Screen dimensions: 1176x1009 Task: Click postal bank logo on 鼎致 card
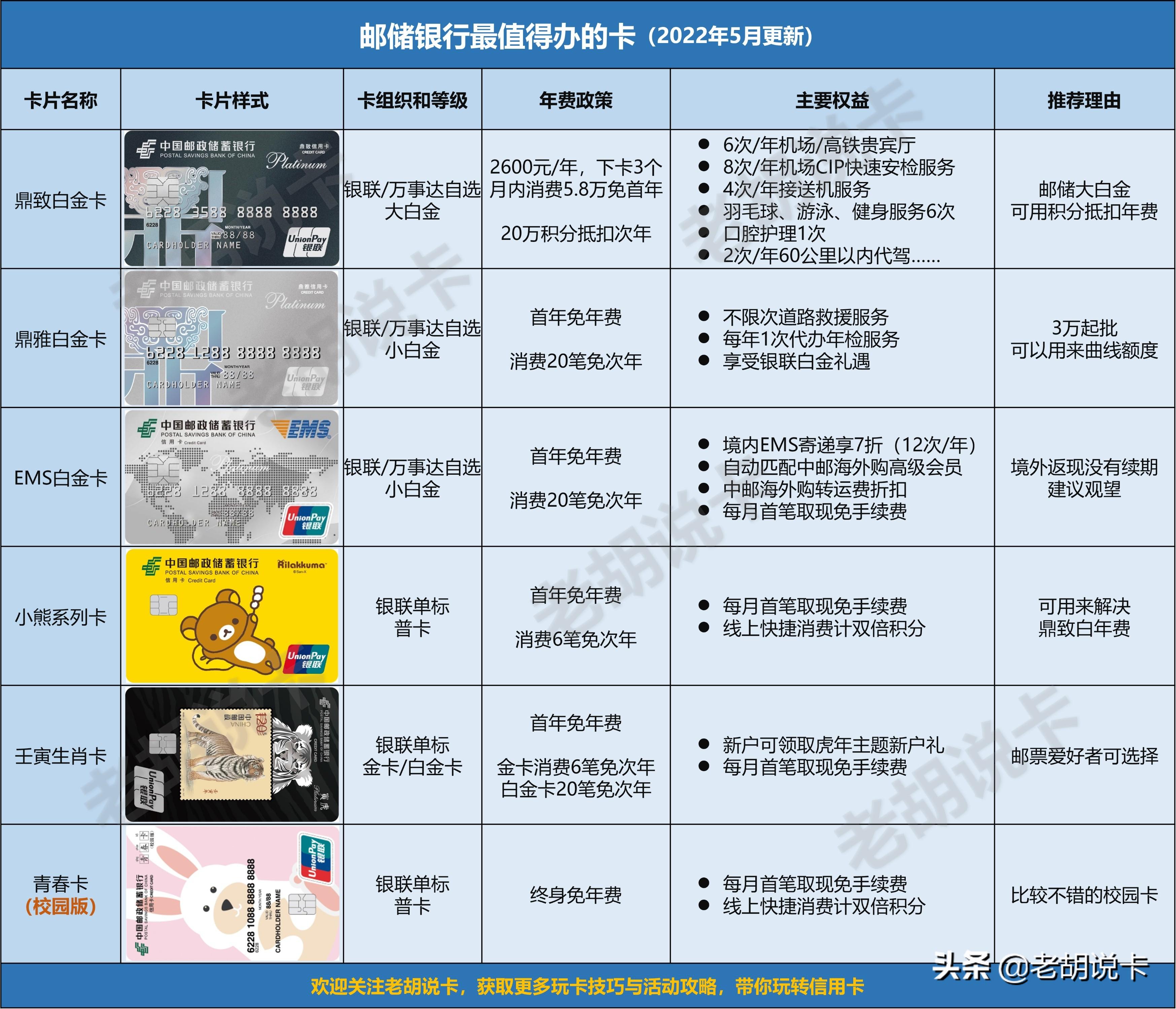coord(146,149)
